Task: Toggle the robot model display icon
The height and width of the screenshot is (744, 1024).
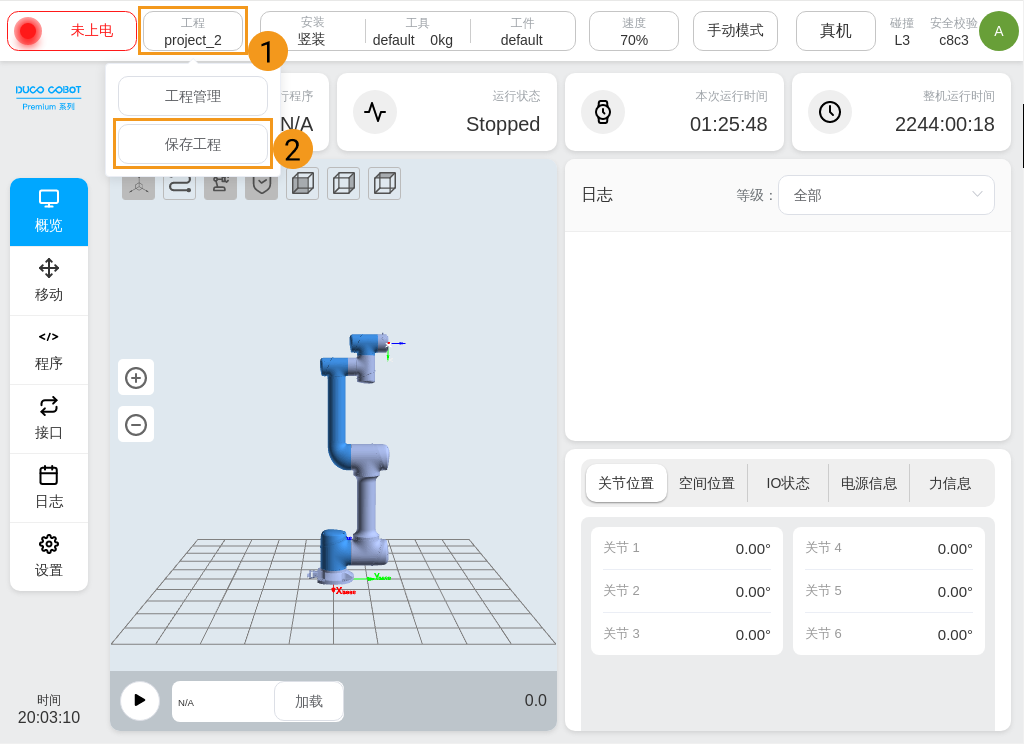Action: [x=220, y=184]
